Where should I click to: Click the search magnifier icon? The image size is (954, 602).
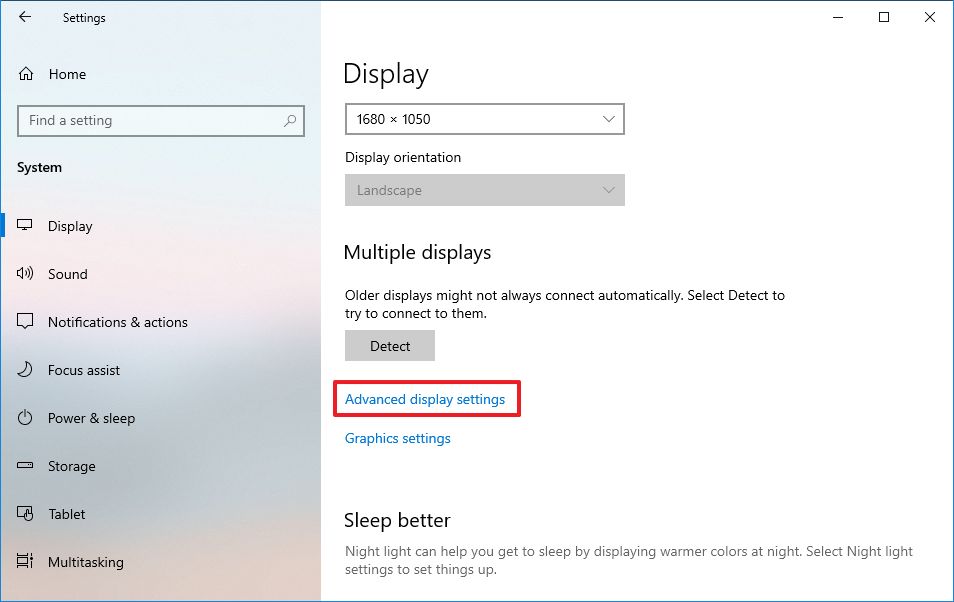tap(290, 121)
